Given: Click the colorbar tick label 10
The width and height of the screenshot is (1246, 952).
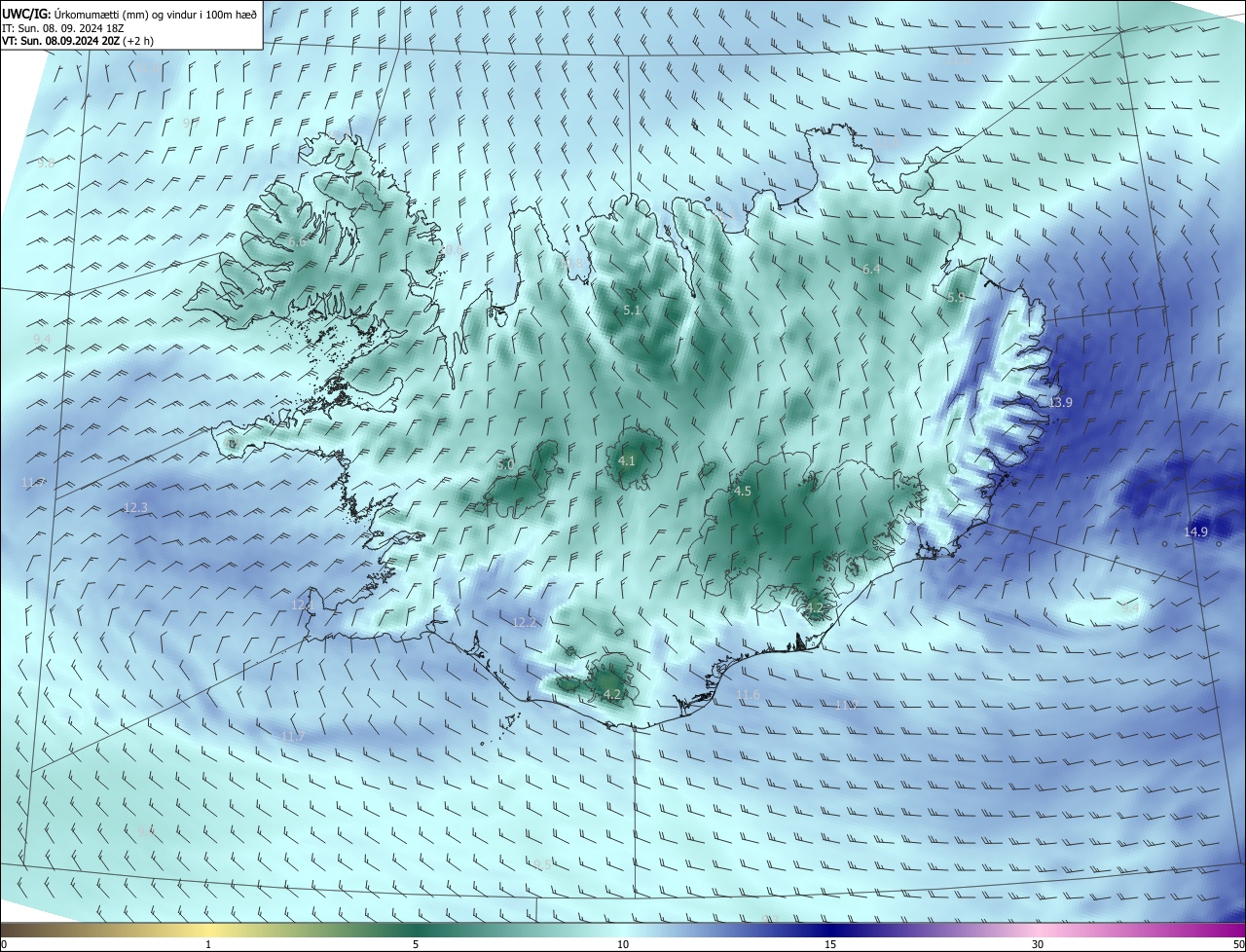Looking at the screenshot, I should pos(623,945).
